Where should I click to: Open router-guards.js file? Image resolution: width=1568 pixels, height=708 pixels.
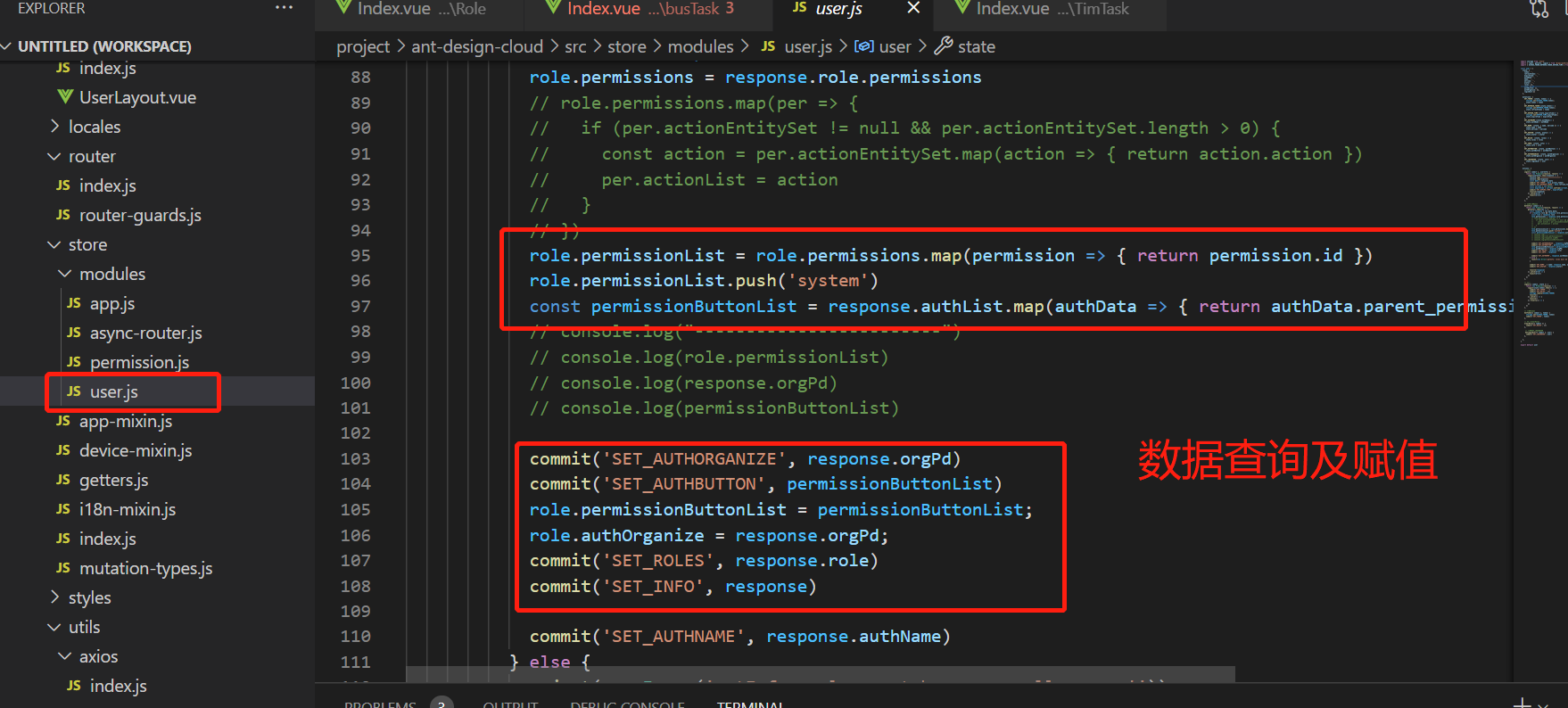[x=140, y=215]
